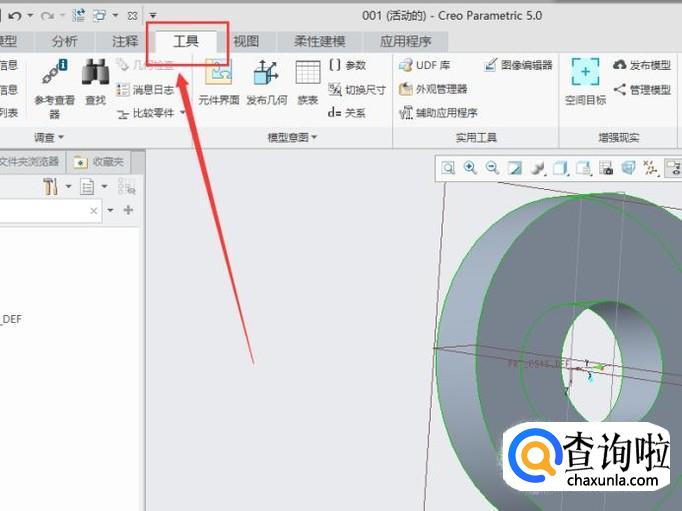
Task: Click the 查找 binoculars icon
Action: coord(95,72)
